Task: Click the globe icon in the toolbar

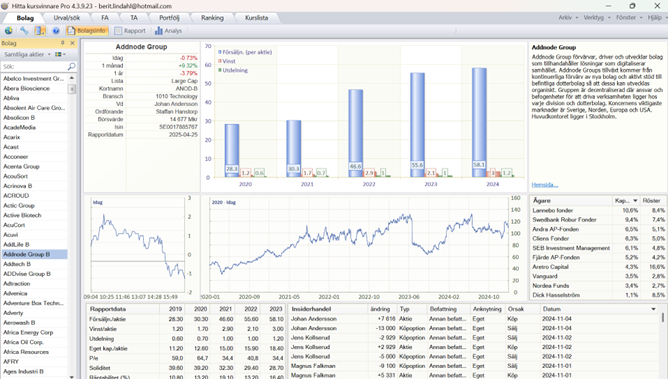Action: pos(9,31)
